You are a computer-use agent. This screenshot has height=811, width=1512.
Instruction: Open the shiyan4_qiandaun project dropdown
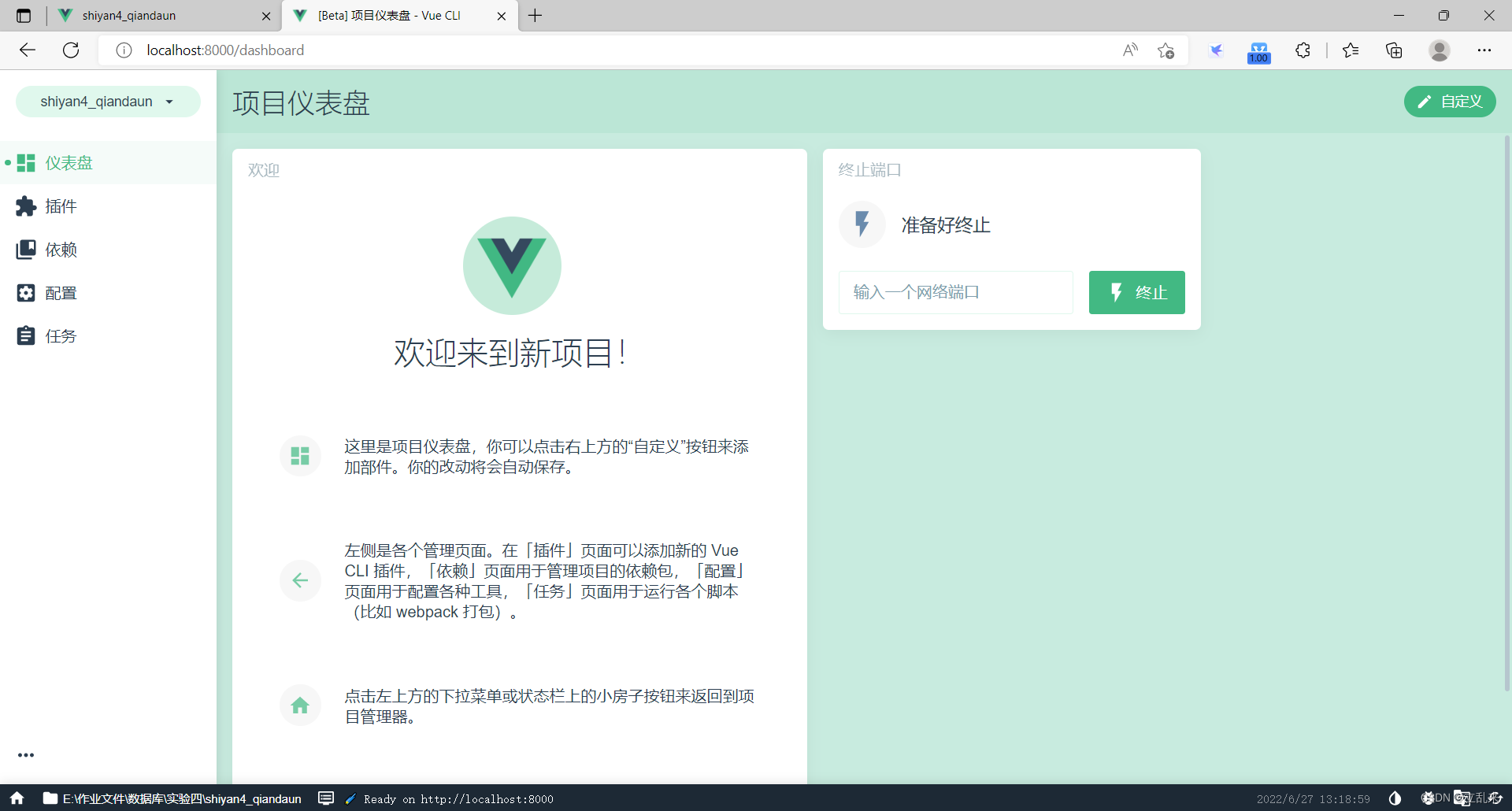pyautogui.click(x=108, y=101)
